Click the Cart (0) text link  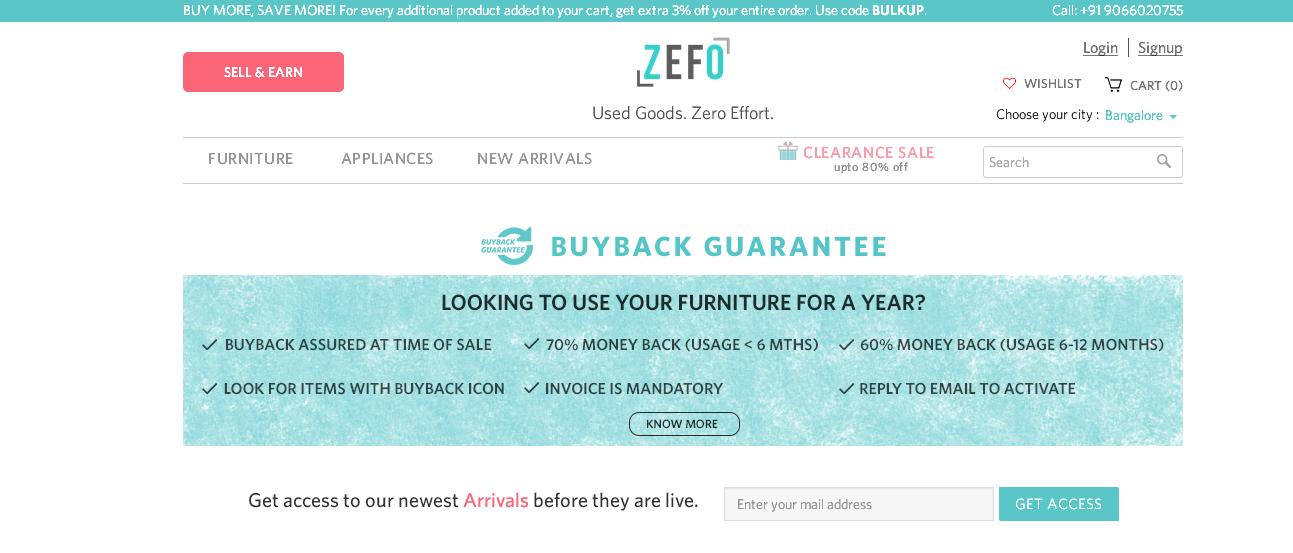coord(1156,85)
